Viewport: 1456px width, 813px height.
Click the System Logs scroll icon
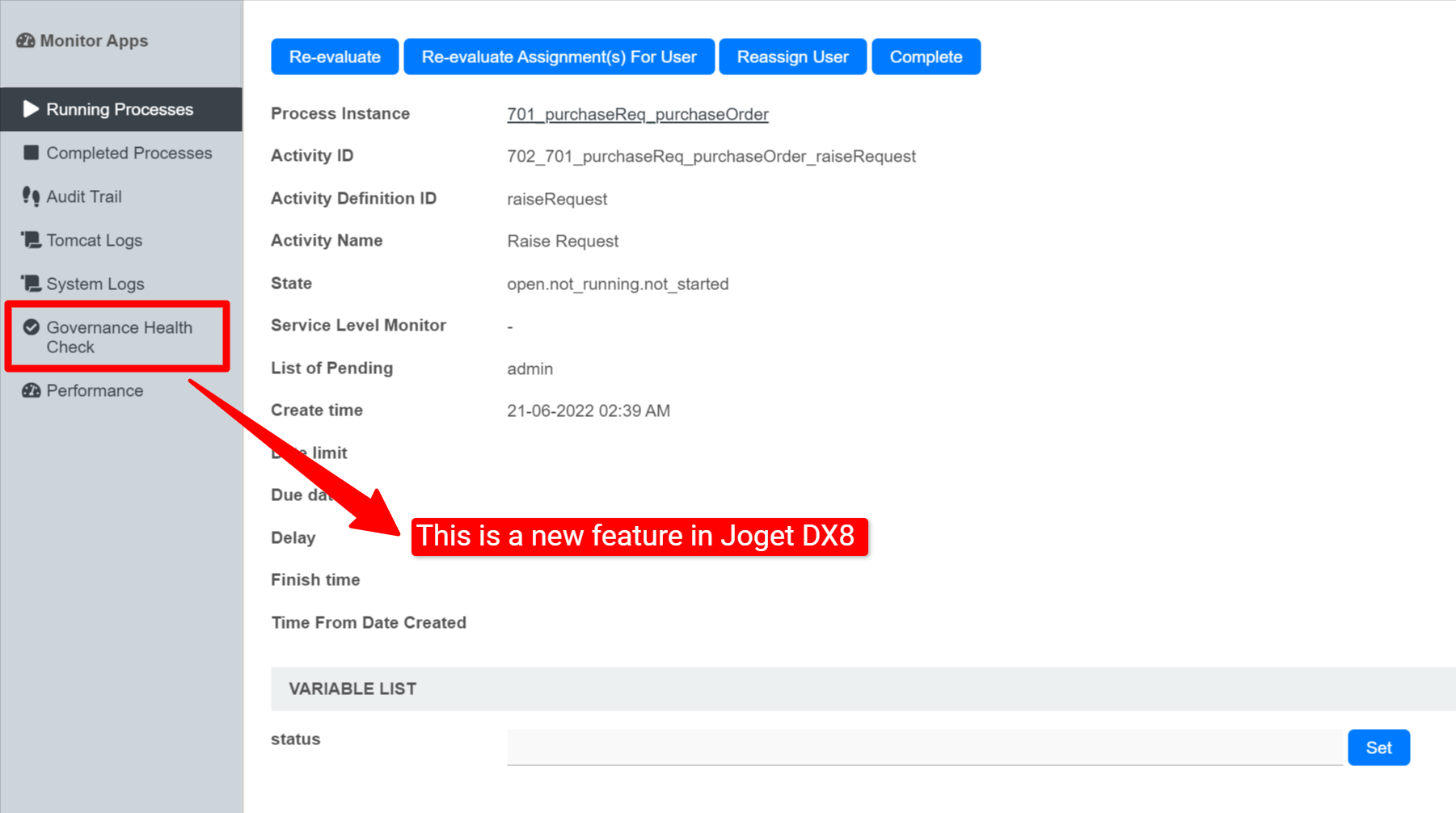coord(31,284)
